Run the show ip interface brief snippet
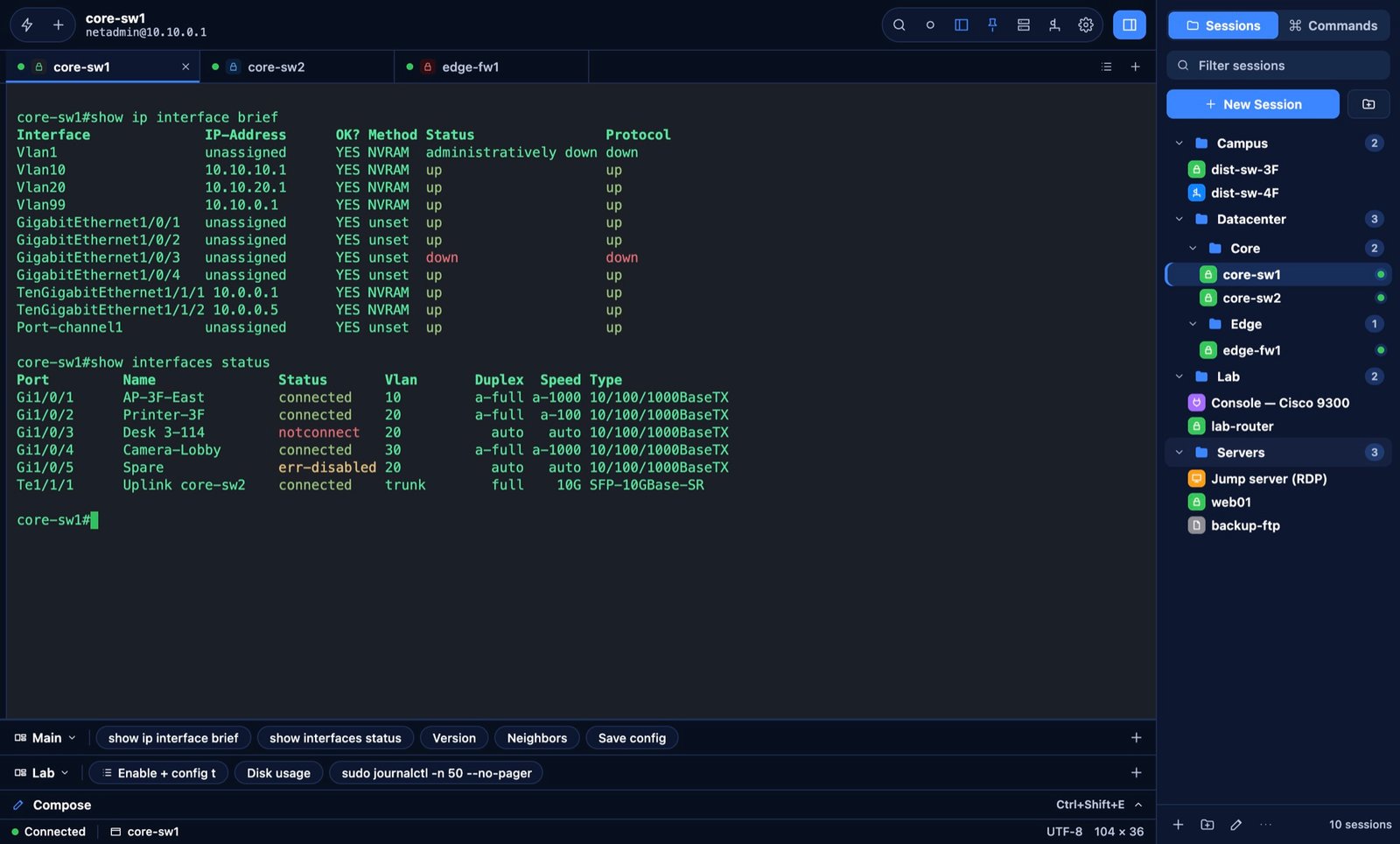1400x844 pixels. 173,738
